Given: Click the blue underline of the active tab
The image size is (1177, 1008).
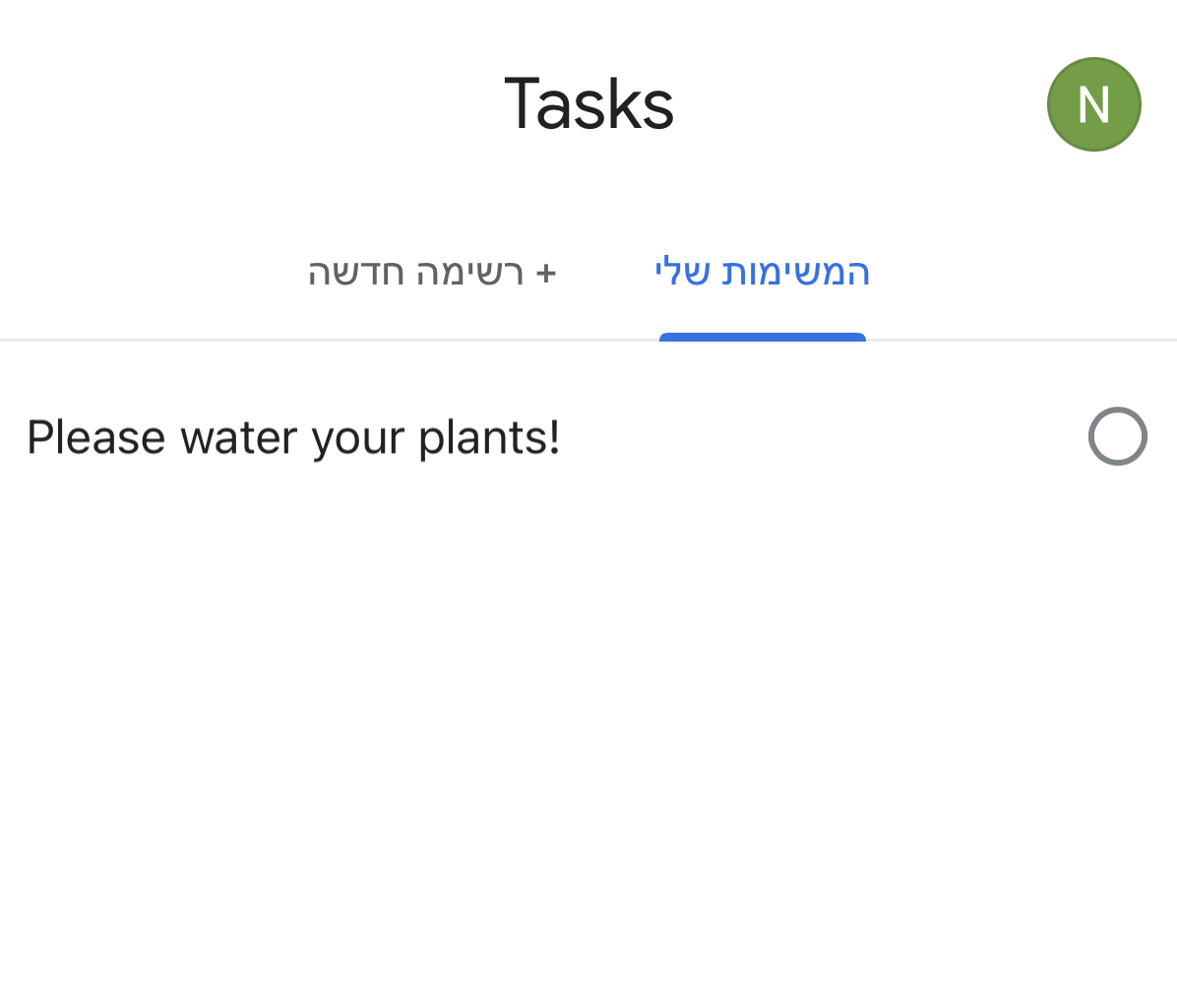Looking at the screenshot, I should (x=762, y=337).
